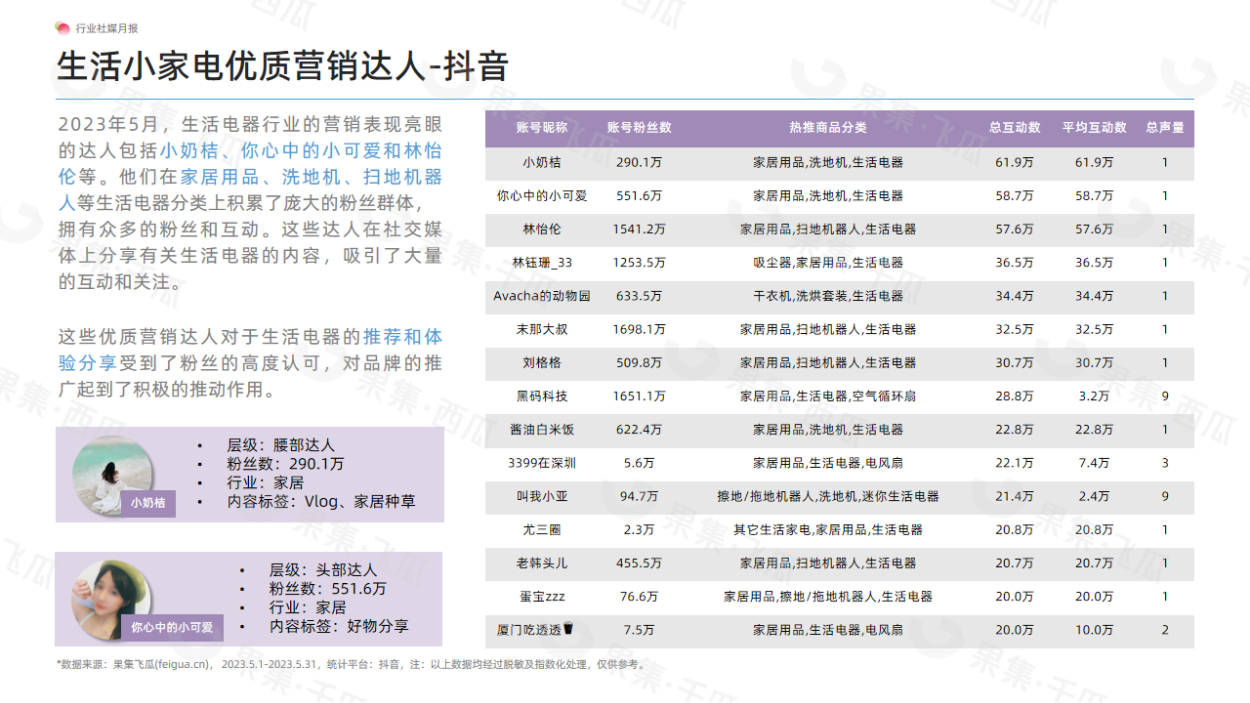Select category cell 吸尘器,家居用品,生活电器
The height and width of the screenshot is (703, 1250).
828,263
